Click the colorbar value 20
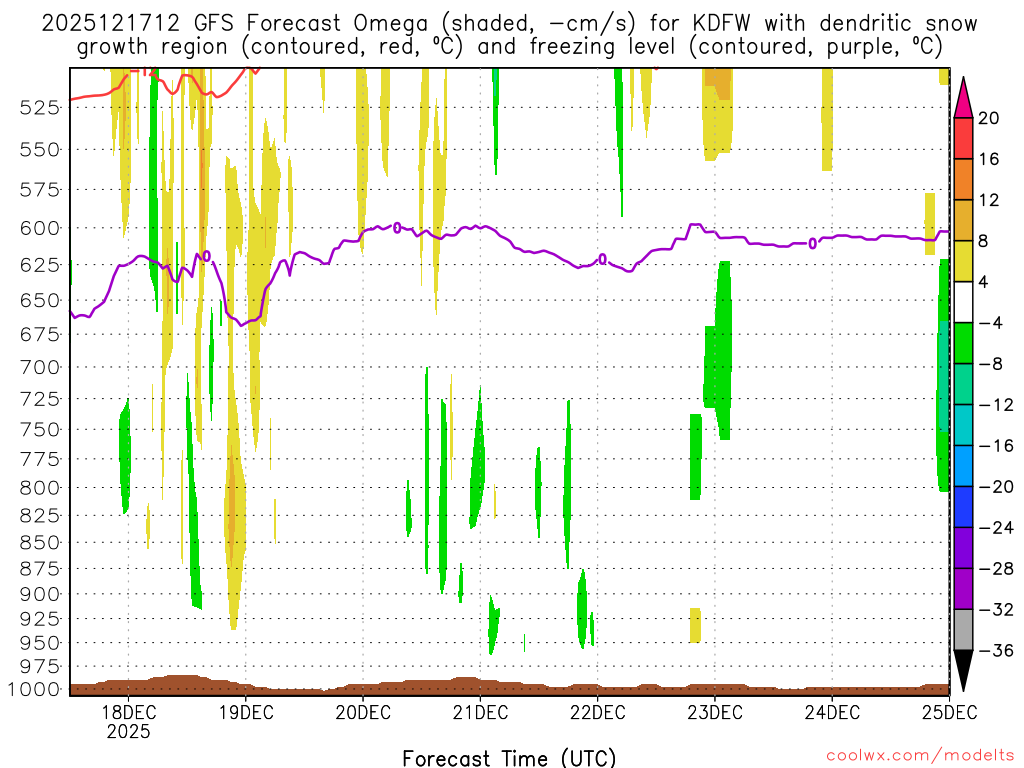 (x=988, y=118)
